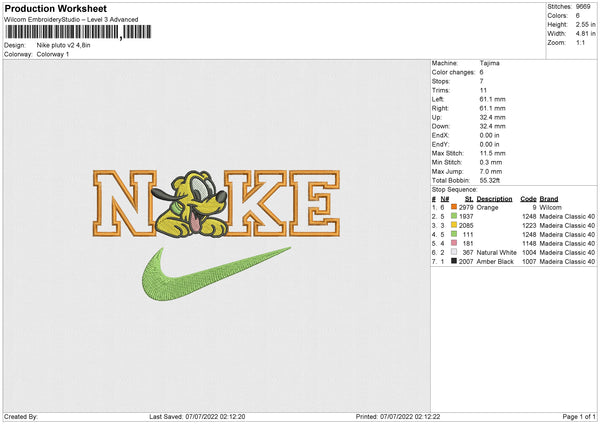Click the code 1223 in row 3

(529, 225)
